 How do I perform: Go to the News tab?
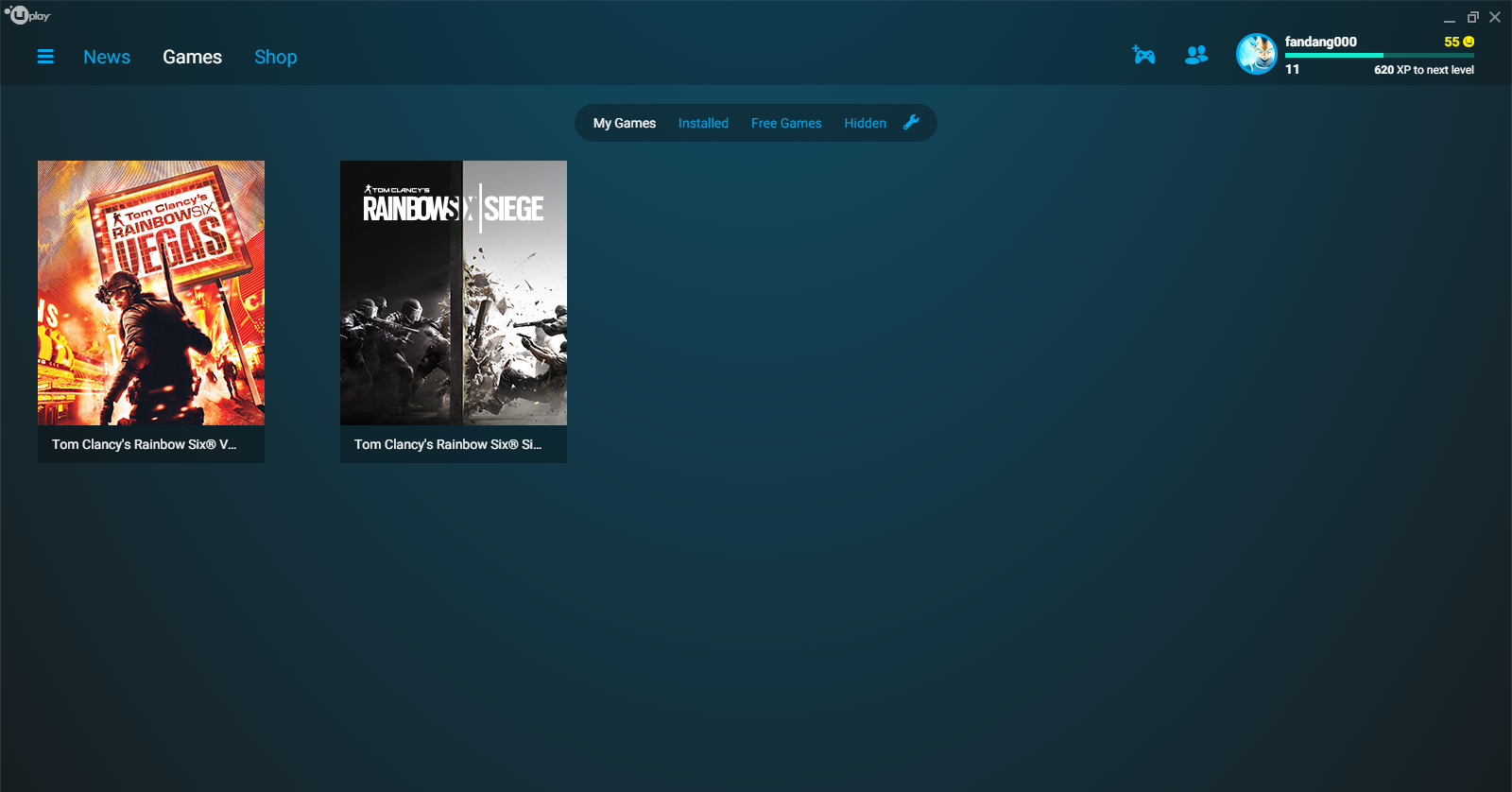click(x=107, y=57)
